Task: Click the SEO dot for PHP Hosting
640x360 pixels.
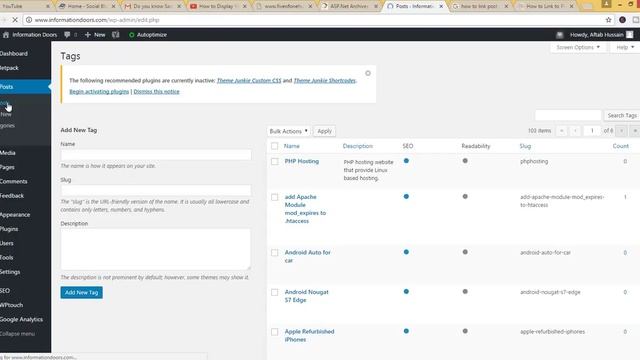Action: [406, 161]
